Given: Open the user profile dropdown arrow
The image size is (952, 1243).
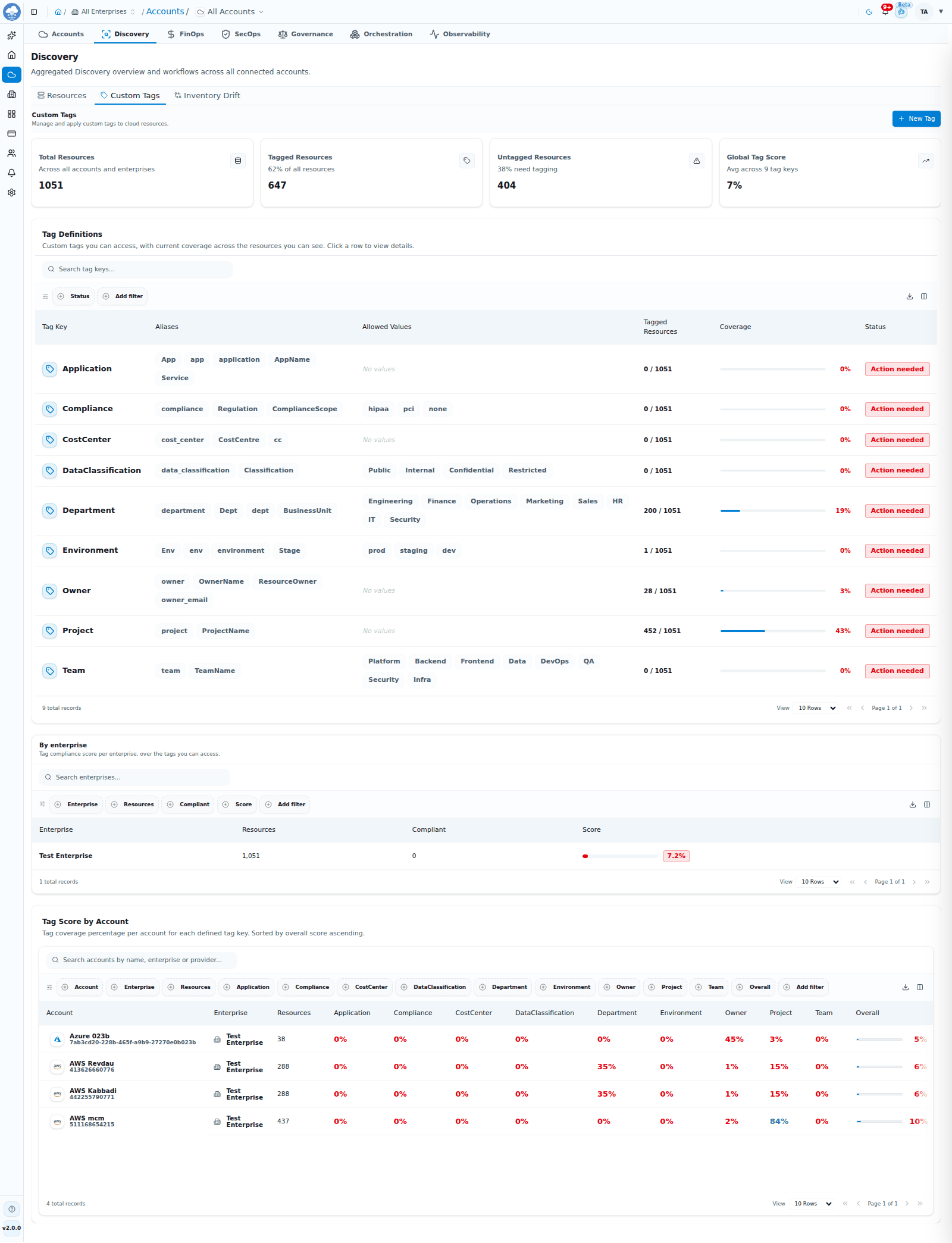Looking at the screenshot, I should [x=941, y=12].
